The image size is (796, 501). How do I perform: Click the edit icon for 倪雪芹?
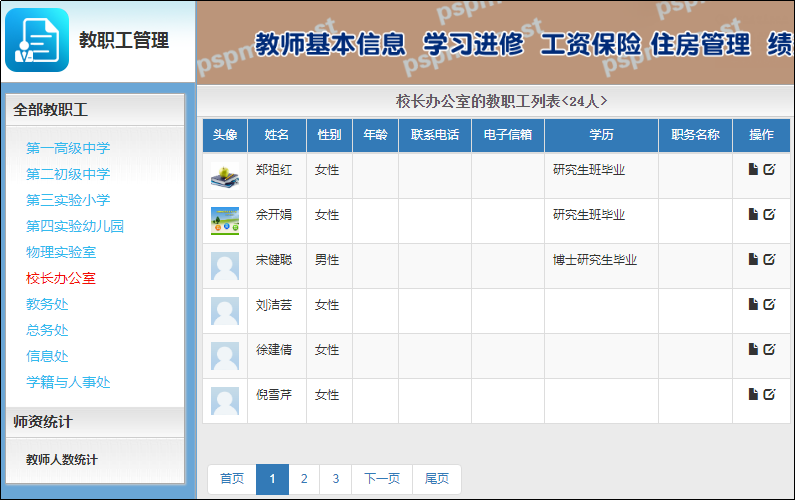coord(769,394)
